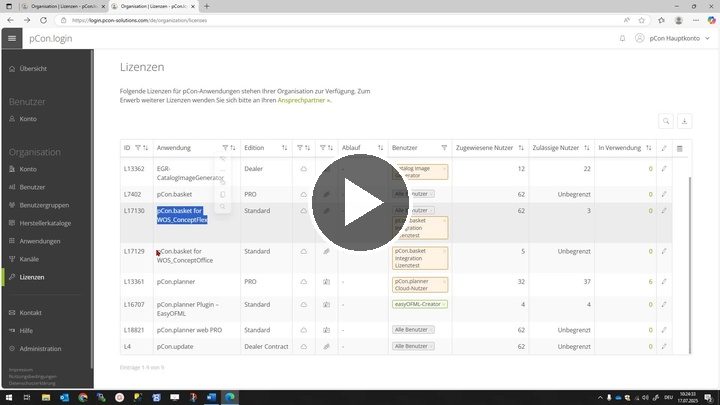Open File Explorer from the taskbar
720x405 pixels.
tap(45, 397)
